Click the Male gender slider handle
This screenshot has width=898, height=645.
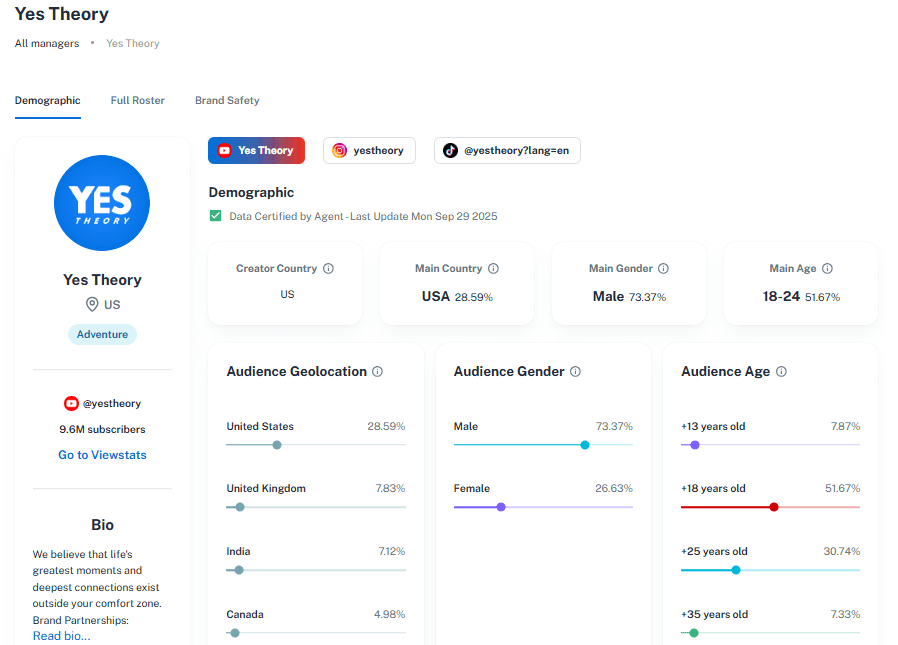(585, 445)
